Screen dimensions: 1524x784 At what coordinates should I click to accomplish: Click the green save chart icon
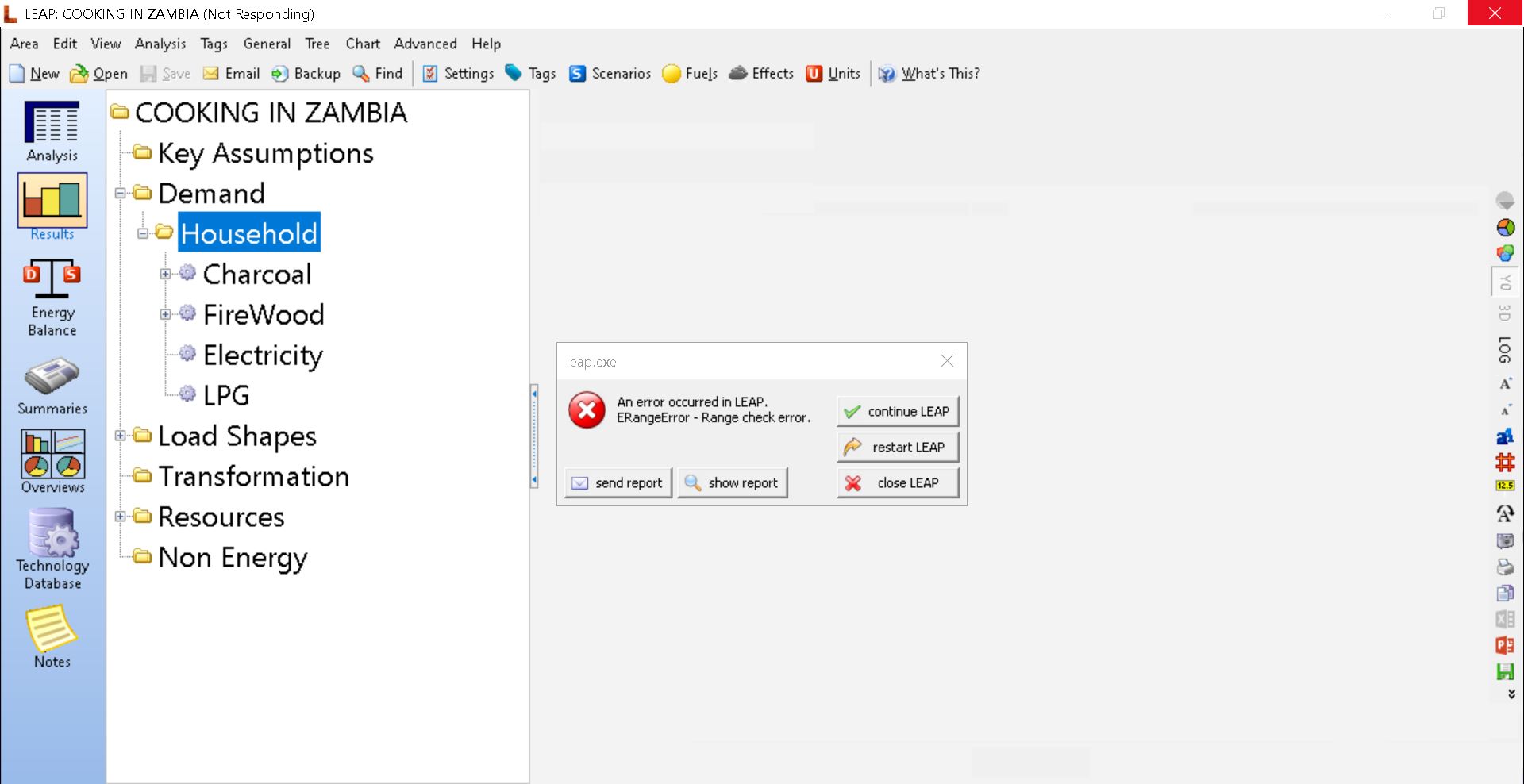point(1505,671)
